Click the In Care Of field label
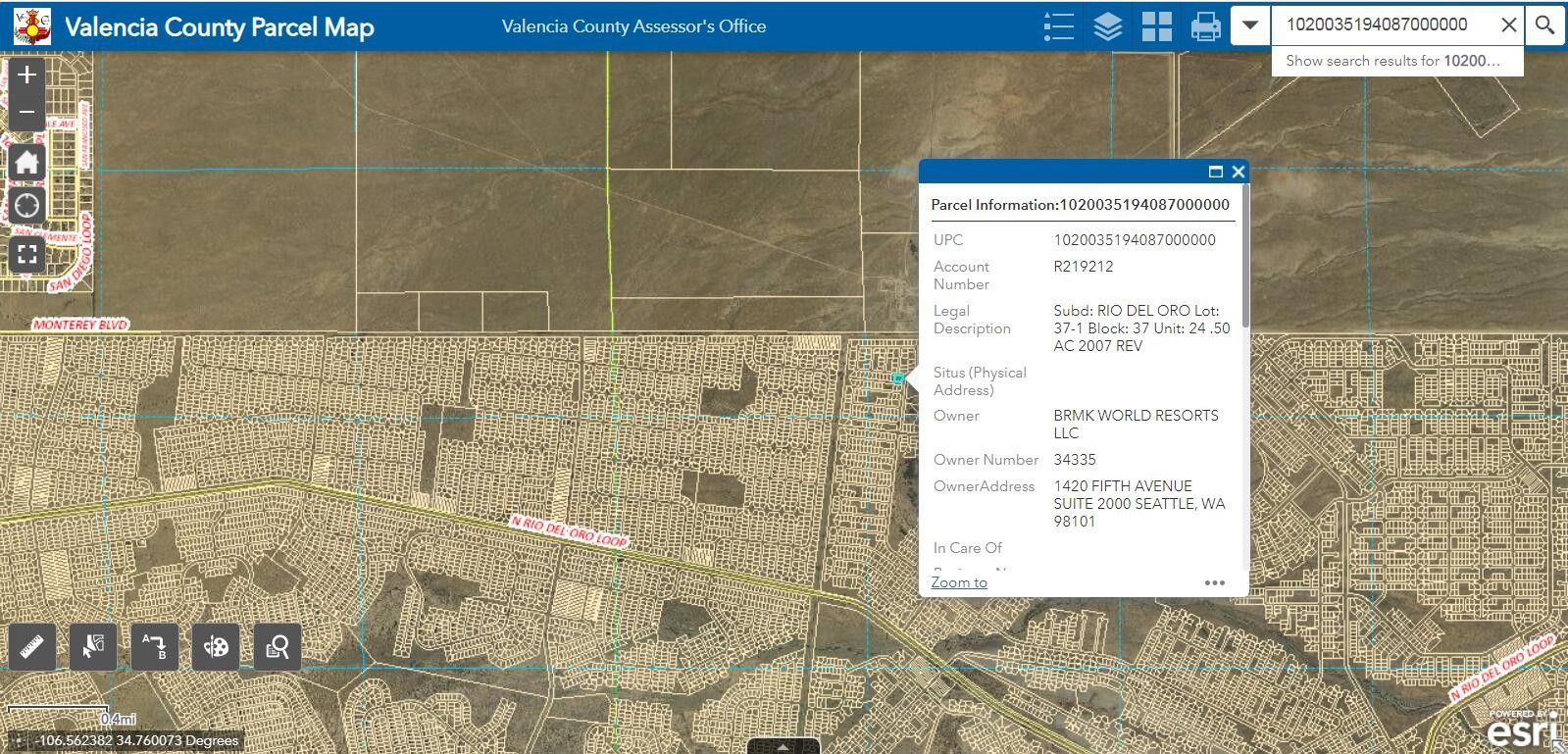The image size is (1568, 754). click(968, 548)
